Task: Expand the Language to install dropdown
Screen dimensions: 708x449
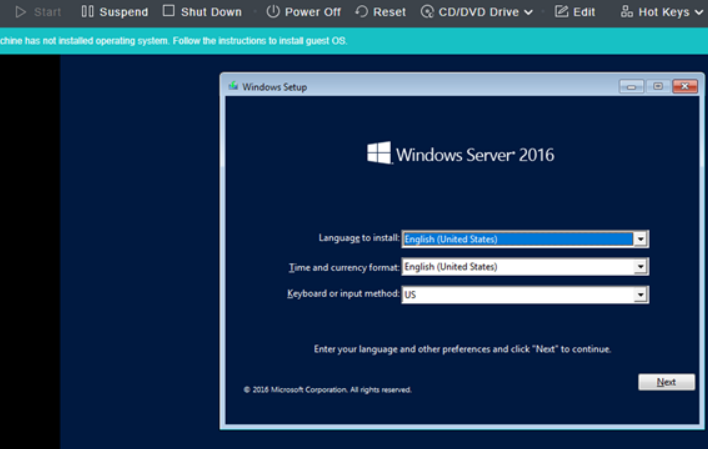Action: (640, 239)
